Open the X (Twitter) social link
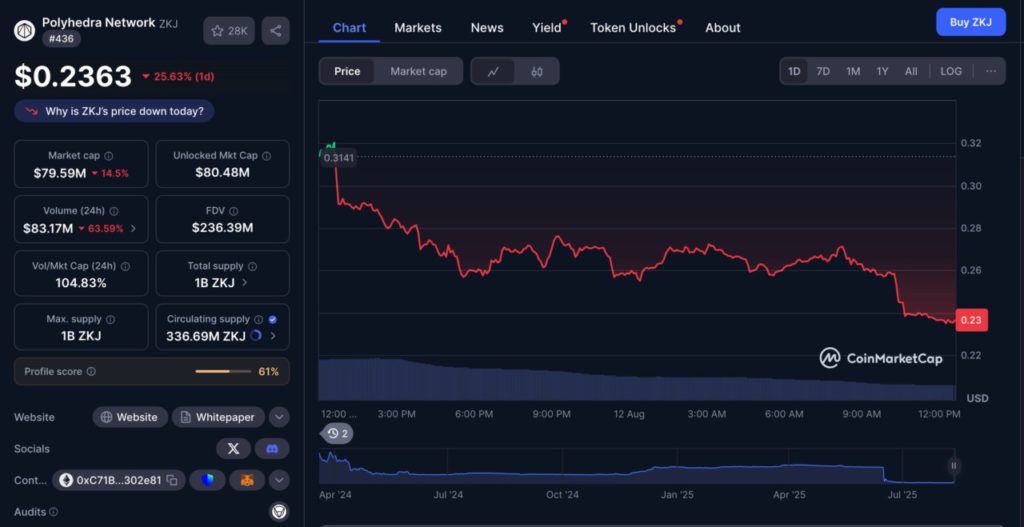The width and height of the screenshot is (1024, 527). [233, 449]
